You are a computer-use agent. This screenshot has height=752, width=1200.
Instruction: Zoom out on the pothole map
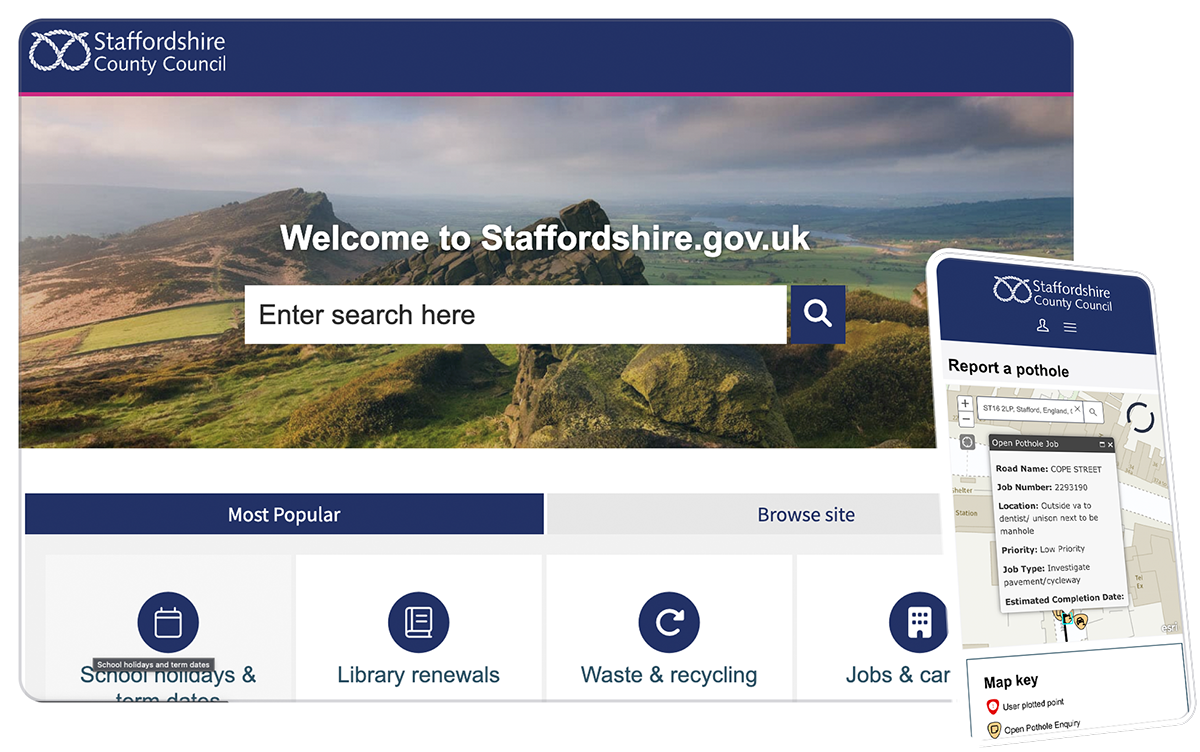point(965,420)
